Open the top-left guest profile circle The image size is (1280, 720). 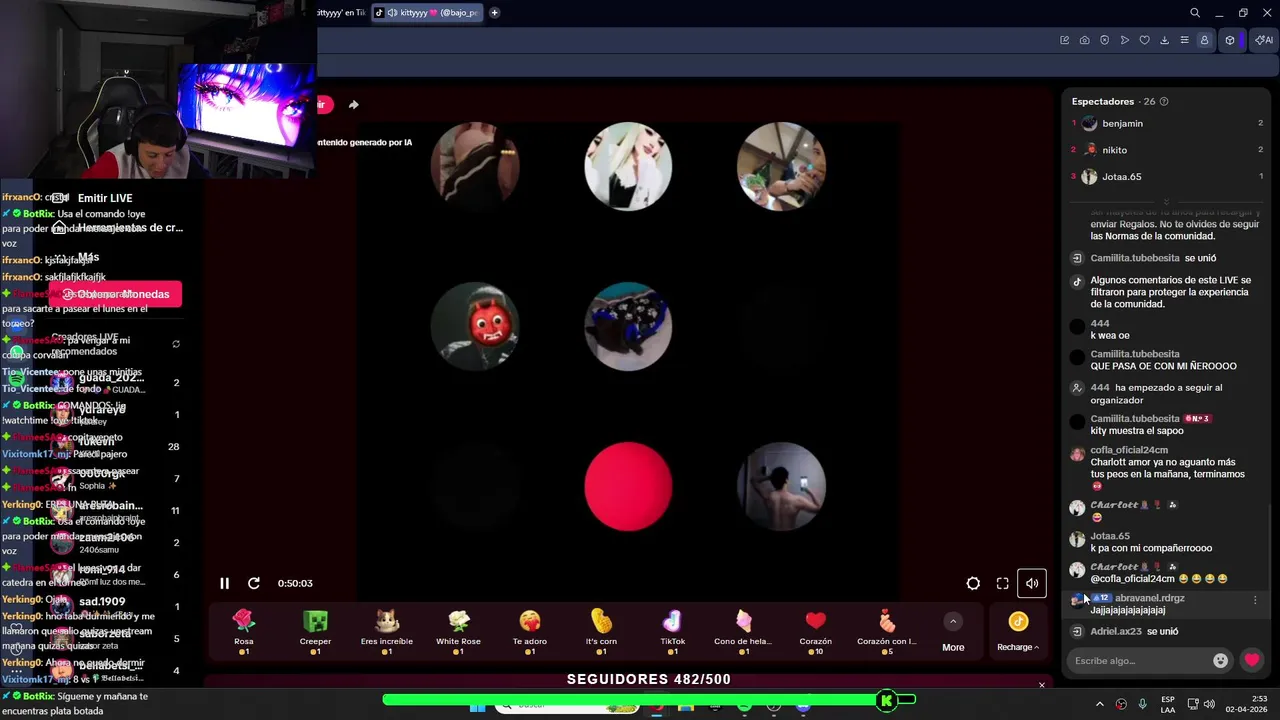click(x=475, y=166)
